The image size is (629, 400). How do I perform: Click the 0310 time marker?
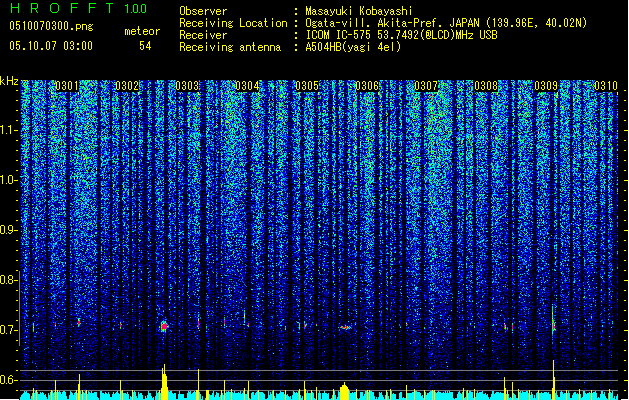pyautogui.click(x=606, y=86)
